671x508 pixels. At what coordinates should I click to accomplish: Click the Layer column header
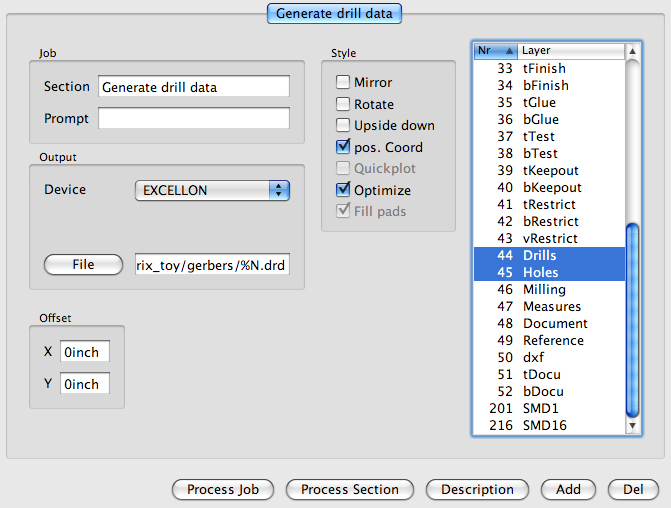tap(570, 50)
